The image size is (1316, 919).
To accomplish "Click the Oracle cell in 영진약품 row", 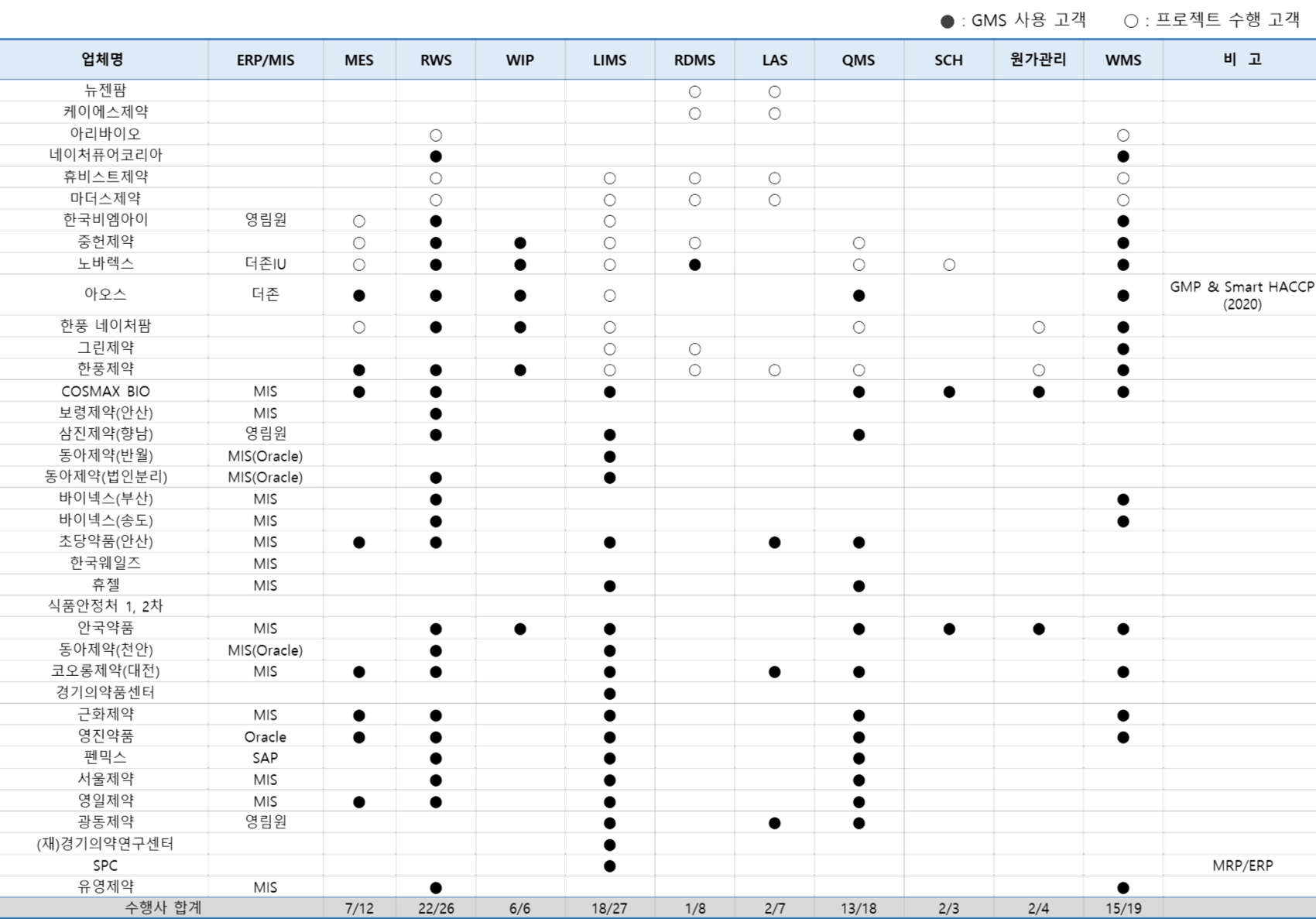I will click(x=266, y=737).
